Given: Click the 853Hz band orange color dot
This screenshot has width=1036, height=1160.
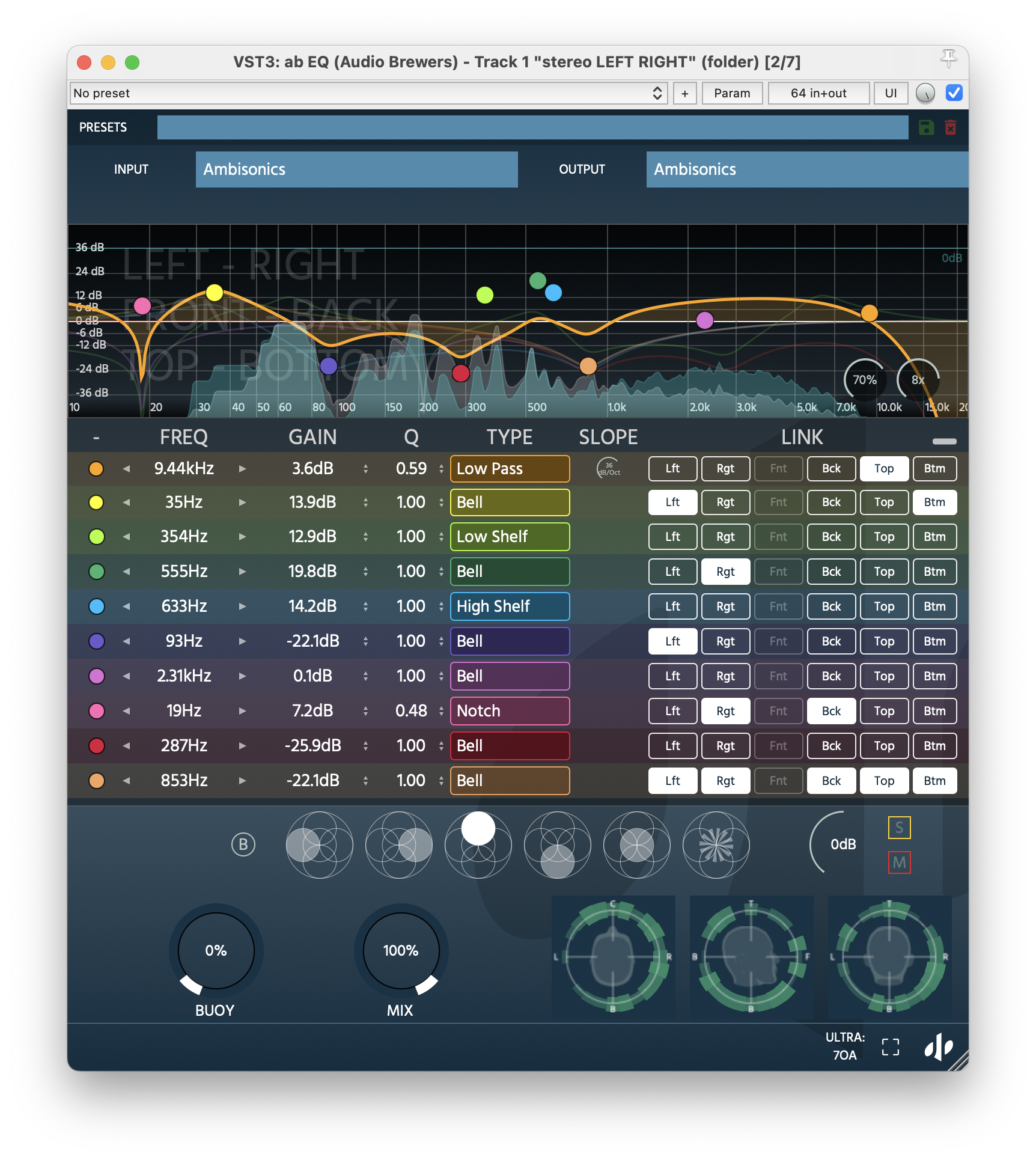Looking at the screenshot, I should pyautogui.click(x=96, y=781).
